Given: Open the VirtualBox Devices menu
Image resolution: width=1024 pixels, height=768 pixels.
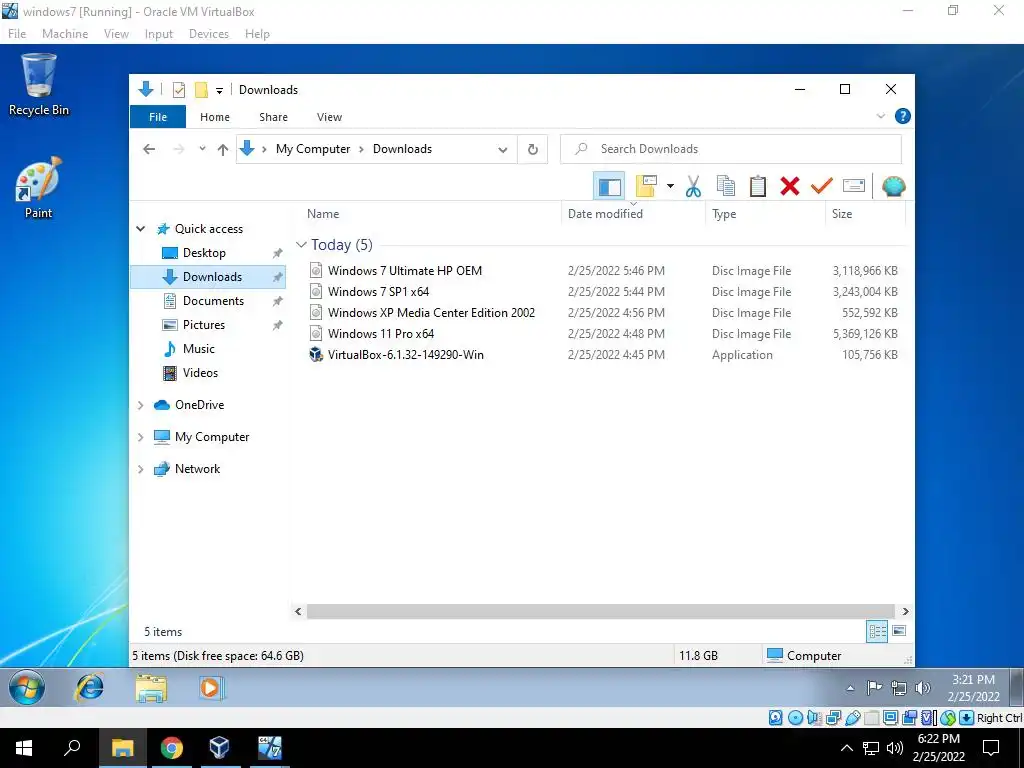Looking at the screenshot, I should [208, 34].
